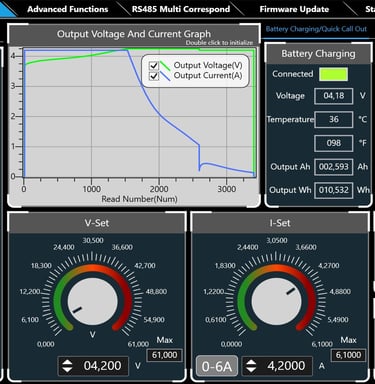
Task: Click 'Double click to initialize' hint text
Action: click(219, 43)
